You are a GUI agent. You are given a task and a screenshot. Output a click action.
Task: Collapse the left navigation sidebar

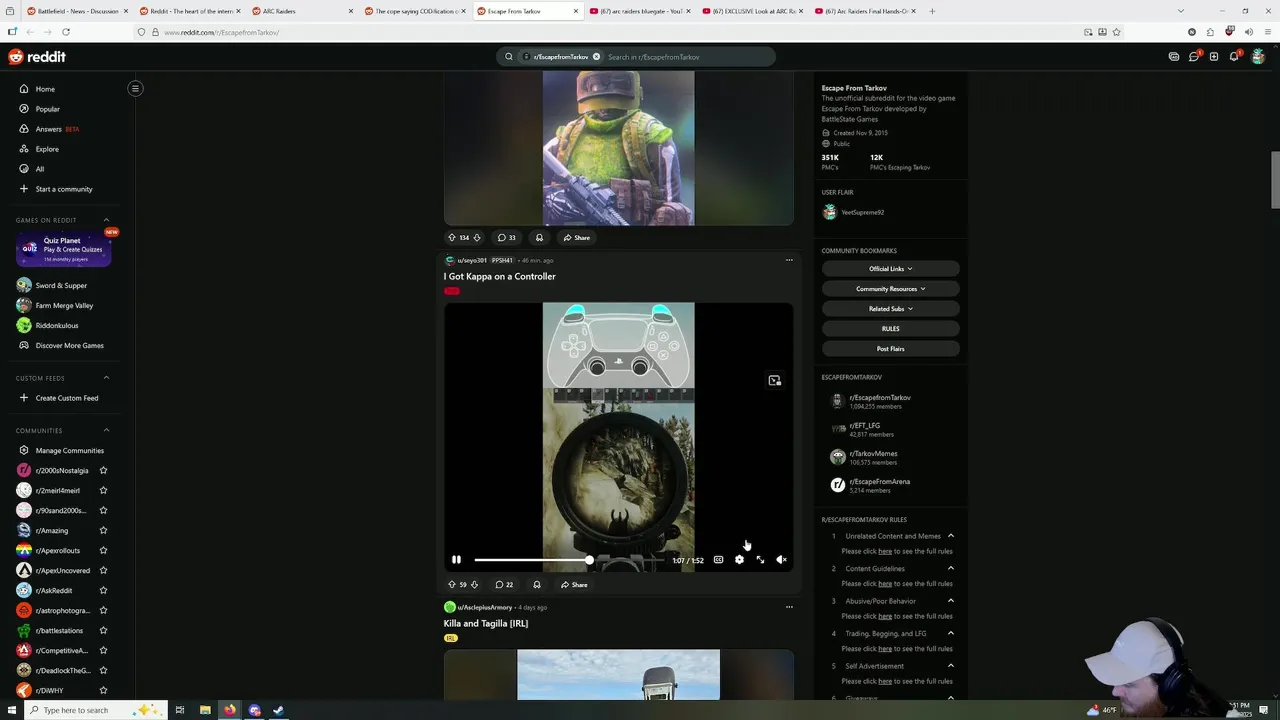[135, 88]
